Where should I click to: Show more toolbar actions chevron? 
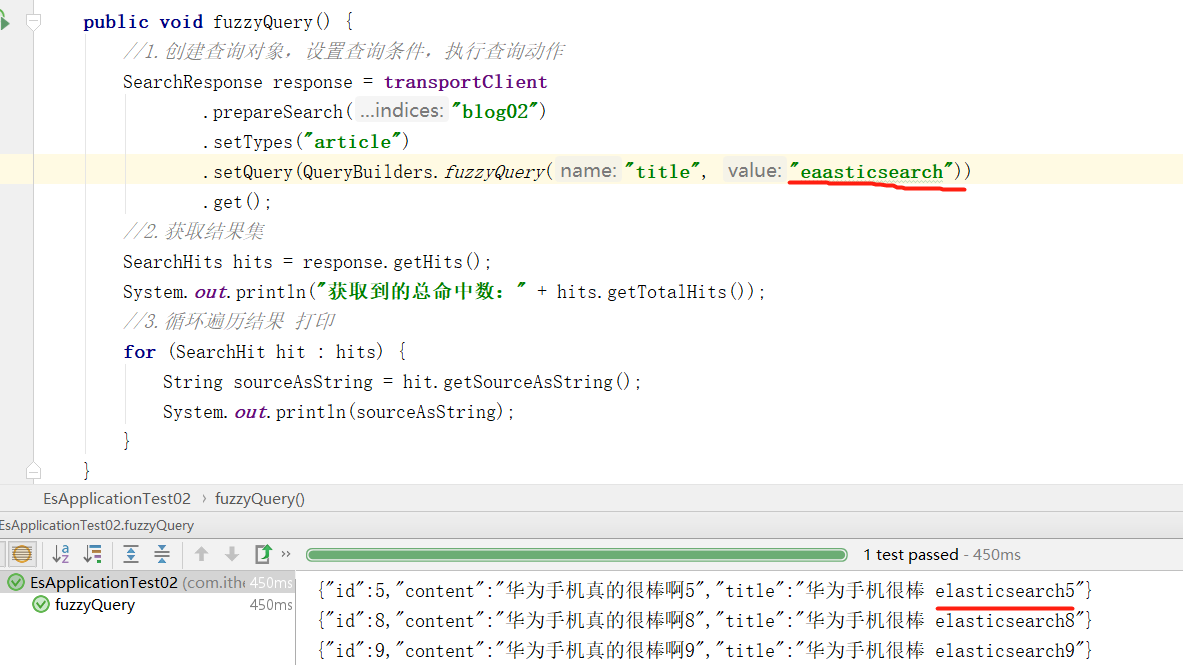click(286, 554)
